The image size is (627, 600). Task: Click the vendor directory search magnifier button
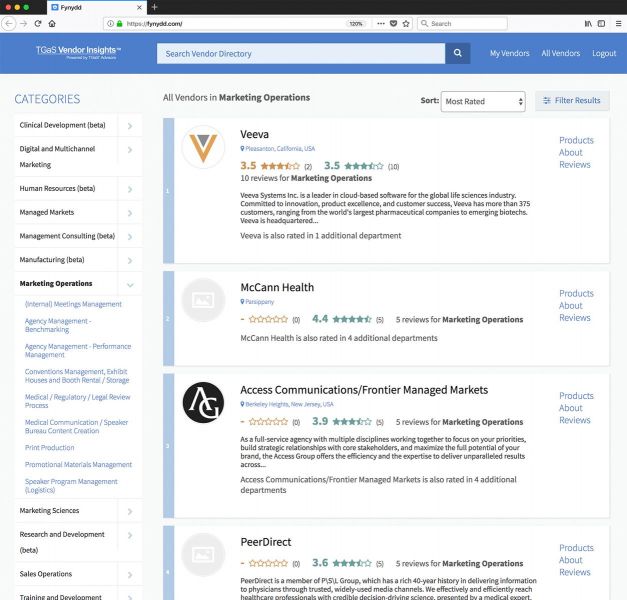457,54
